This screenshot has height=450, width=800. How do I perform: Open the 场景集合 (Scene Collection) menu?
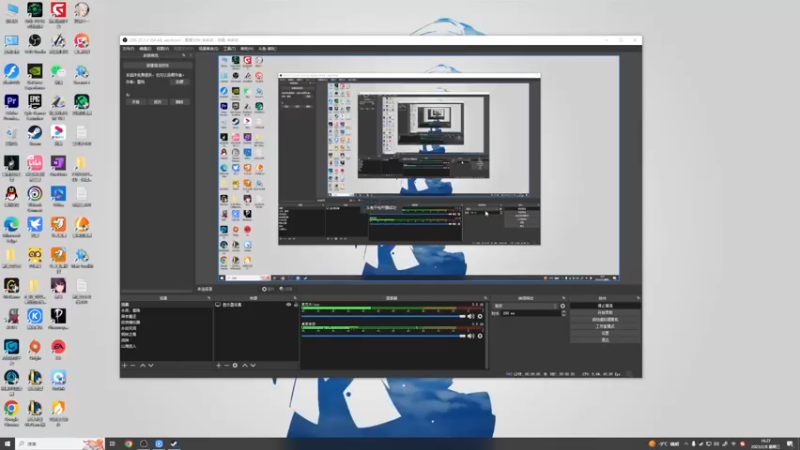pos(208,49)
